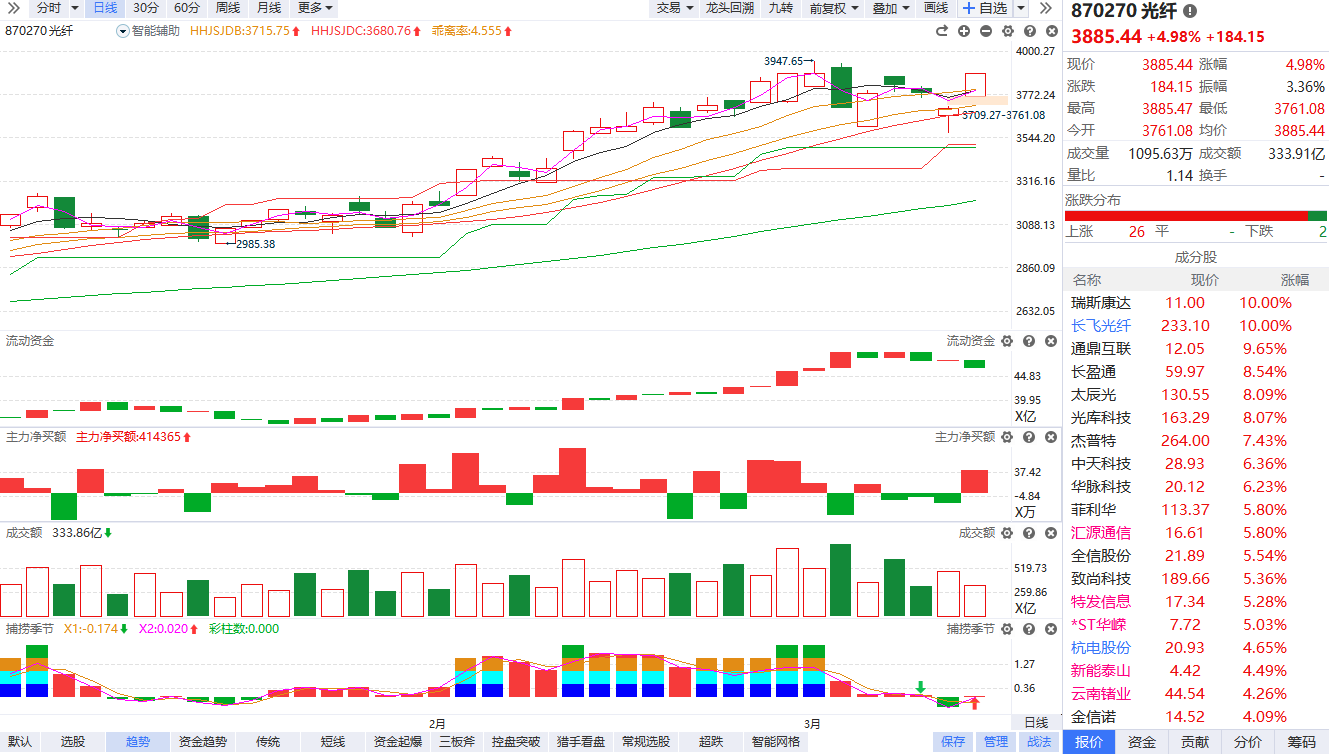1329x754 pixels.
Task: Click the 主力净买额 X万 unit label
Action: (x=1026, y=512)
